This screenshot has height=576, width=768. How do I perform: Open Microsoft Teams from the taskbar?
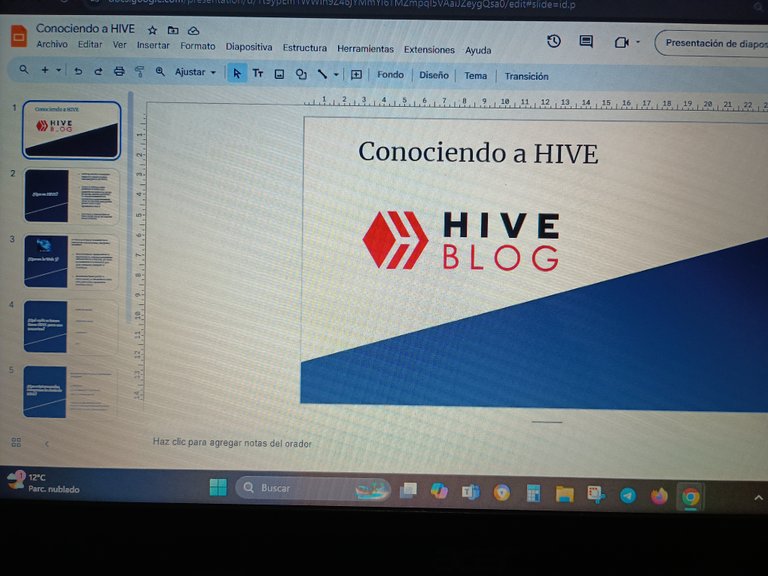pyautogui.click(x=470, y=492)
